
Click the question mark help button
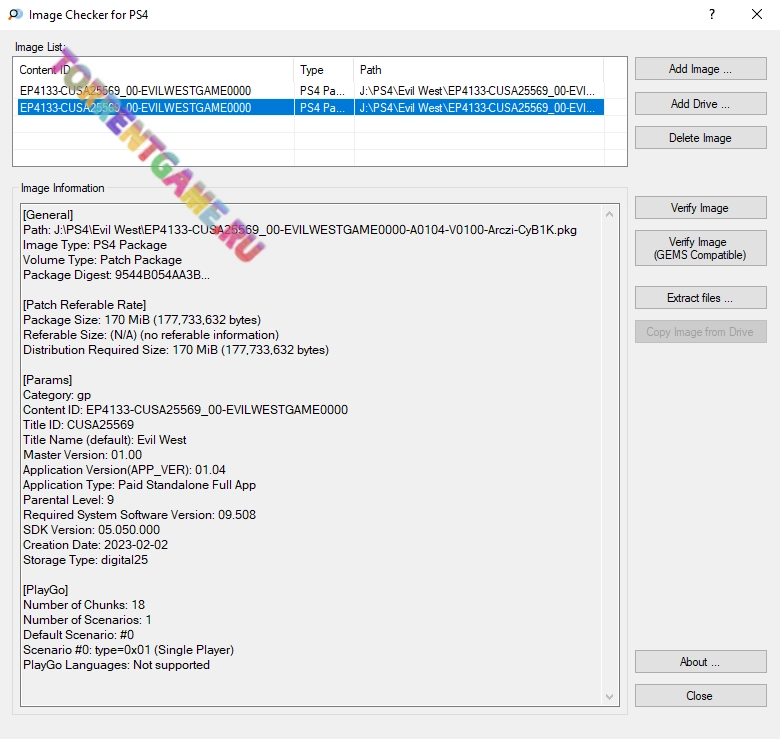click(712, 15)
